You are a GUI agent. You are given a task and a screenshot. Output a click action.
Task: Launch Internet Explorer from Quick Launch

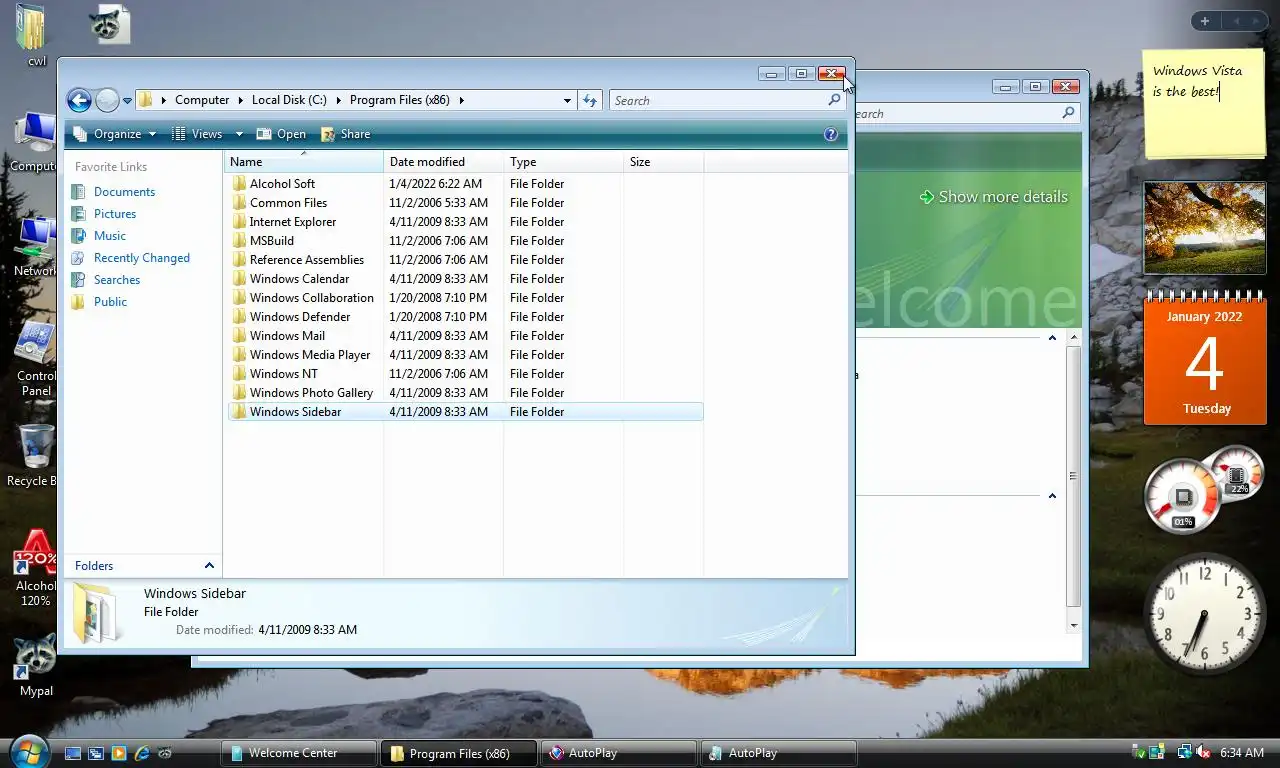click(142, 753)
